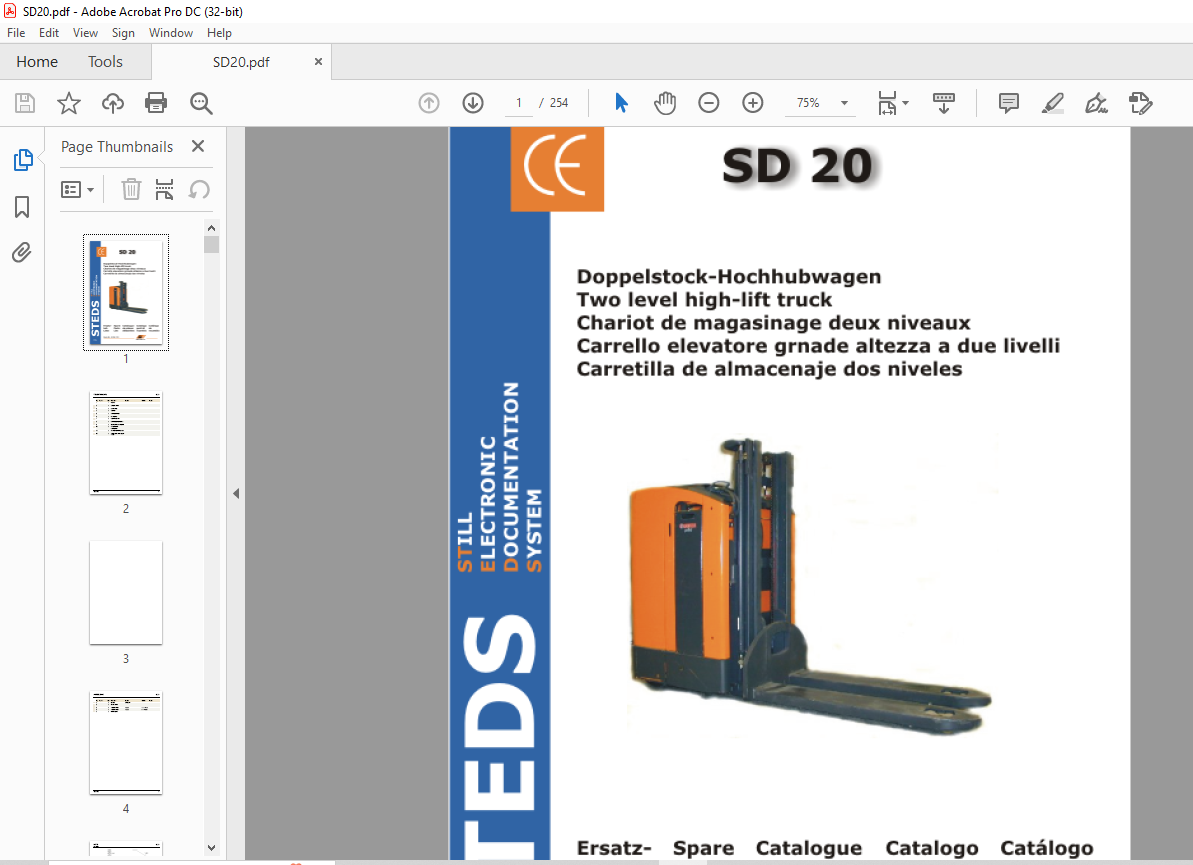Click the Stamp tool icon
This screenshot has height=865, width=1193.
(1141, 103)
